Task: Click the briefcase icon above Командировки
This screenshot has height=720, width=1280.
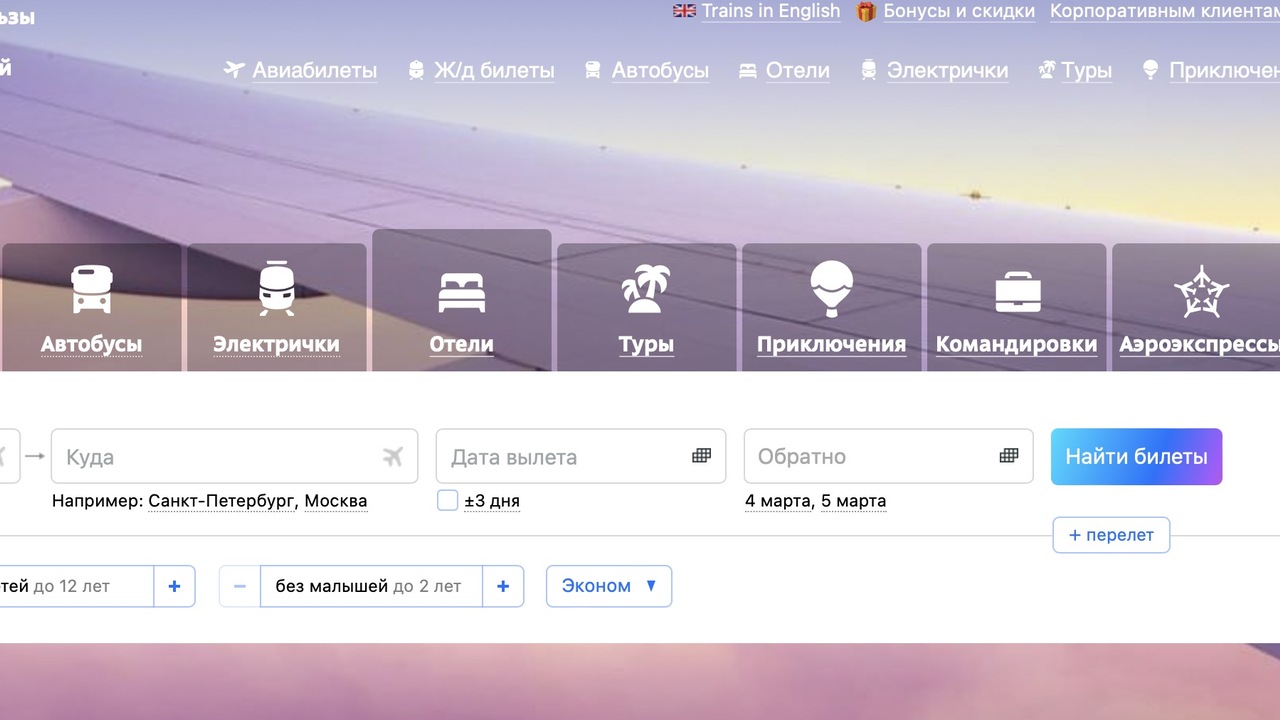Action: (1017, 291)
